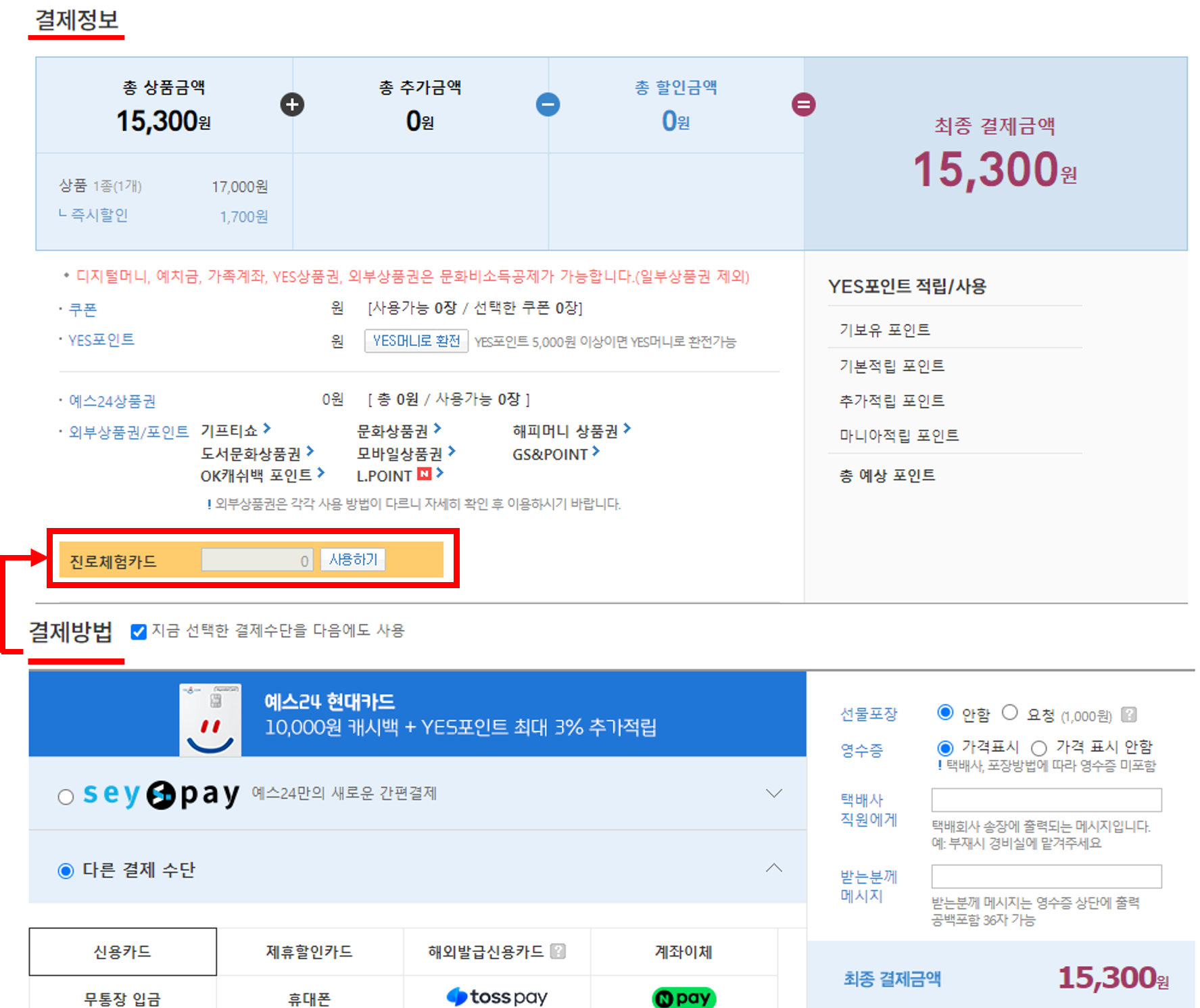Click the L.POINT link text

(x=384, y=476)
